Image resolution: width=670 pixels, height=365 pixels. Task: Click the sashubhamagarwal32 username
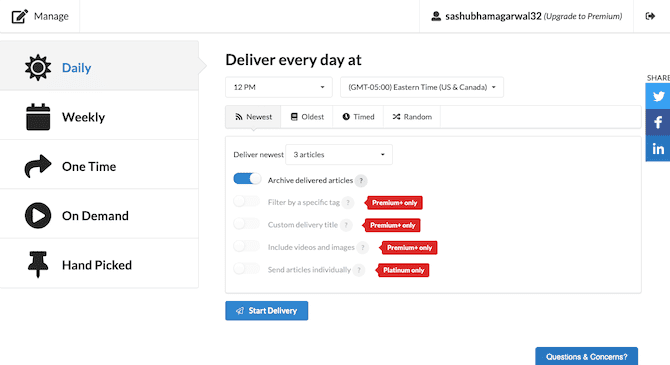494,16
